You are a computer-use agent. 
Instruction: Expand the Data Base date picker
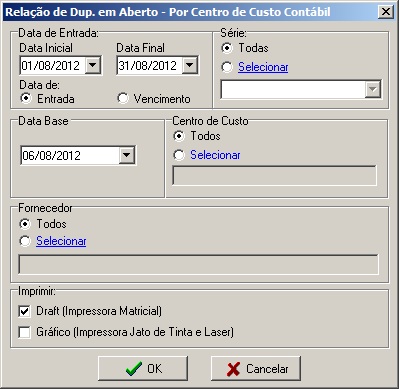[127, 155]
